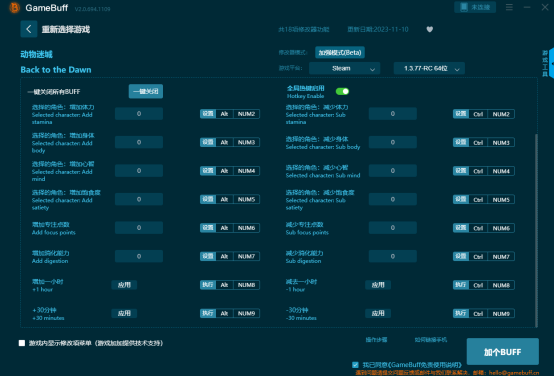Screen dimensions: 554x376
Task: Click the Add stamina value input field
Action: point(139,114)
